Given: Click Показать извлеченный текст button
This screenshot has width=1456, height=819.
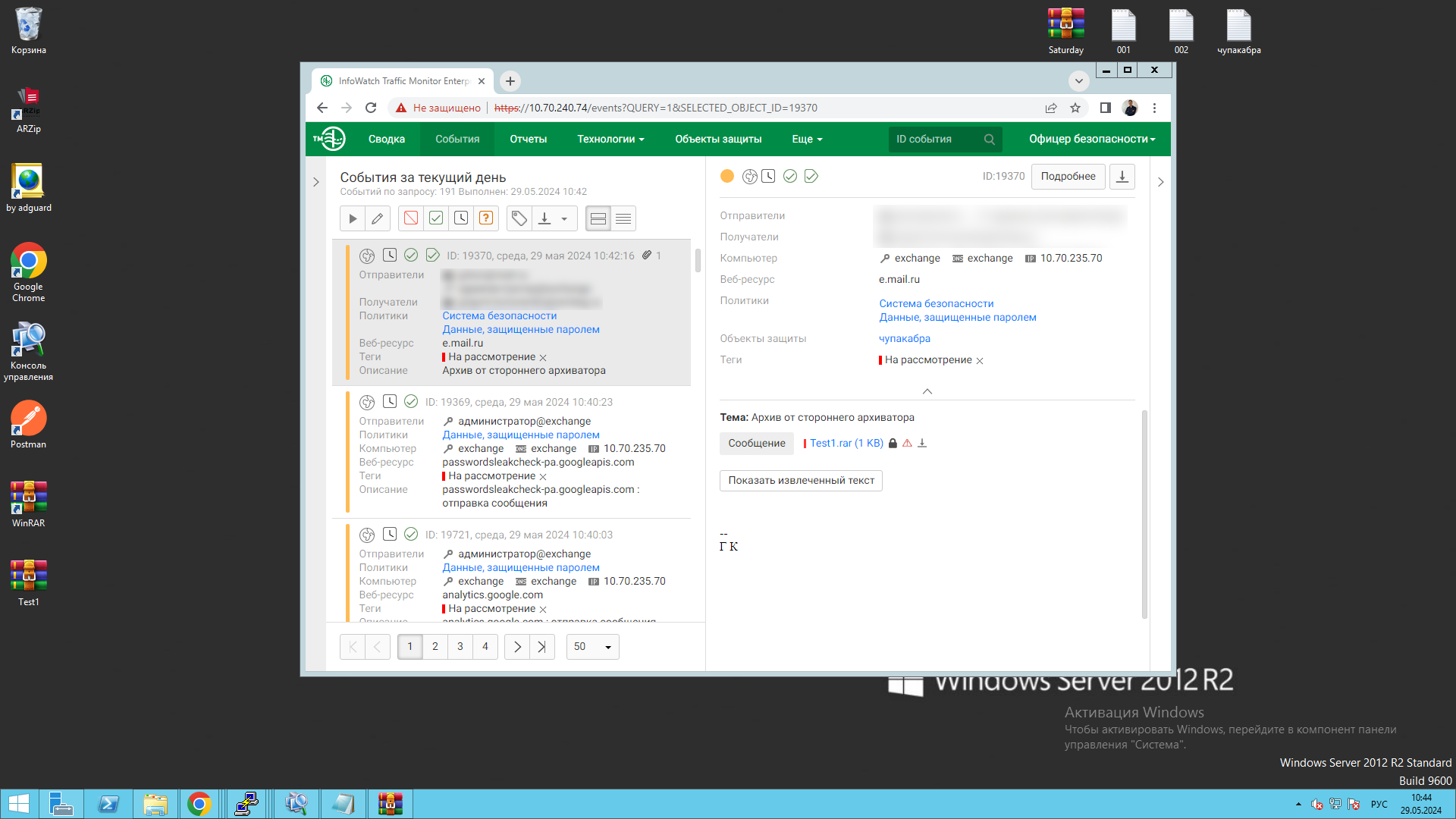Looking at the screenshot, I should pyautogui.click(x=801, y=480).
